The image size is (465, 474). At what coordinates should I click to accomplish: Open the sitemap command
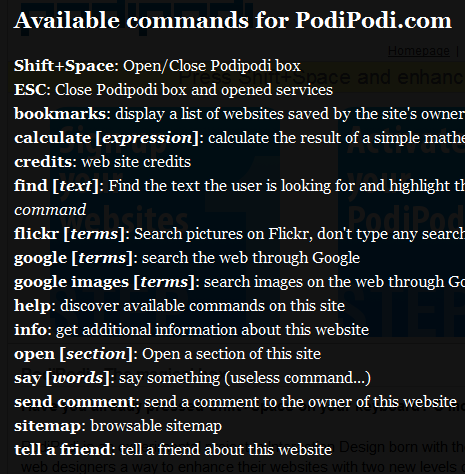pos(48,426)
